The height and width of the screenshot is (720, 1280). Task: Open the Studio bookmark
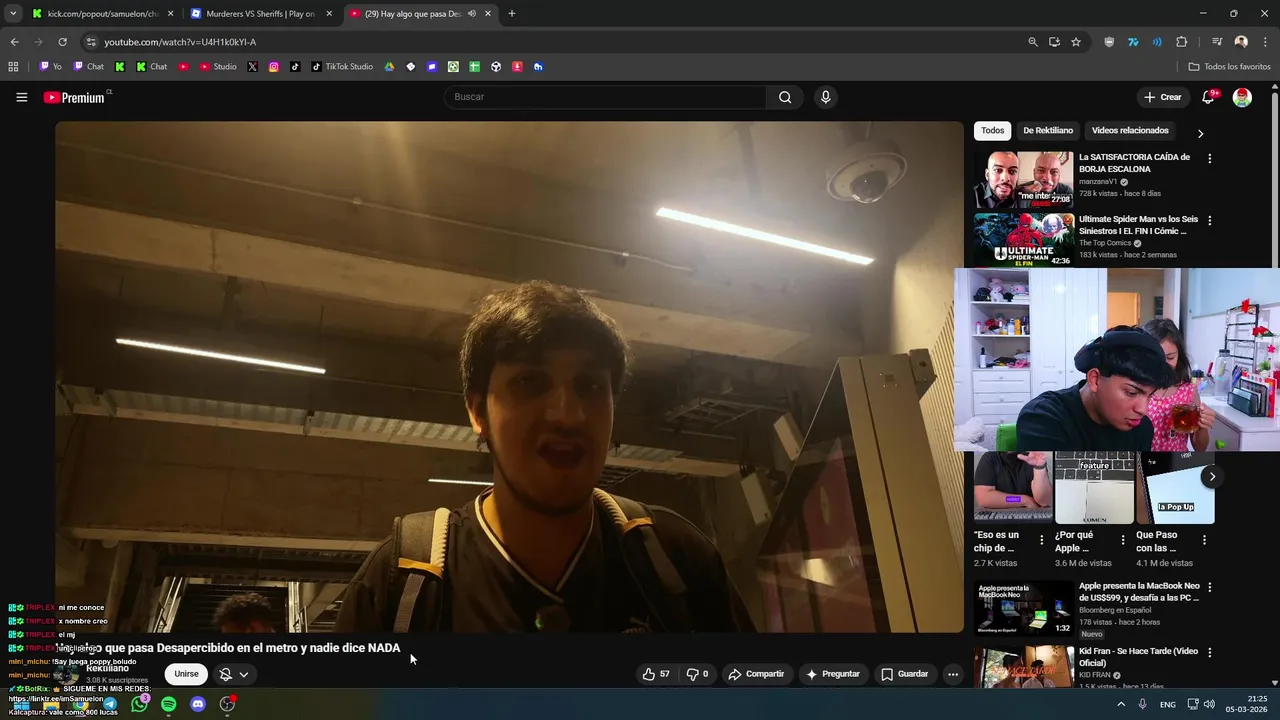pyautogui.click(x=218, y=67)
